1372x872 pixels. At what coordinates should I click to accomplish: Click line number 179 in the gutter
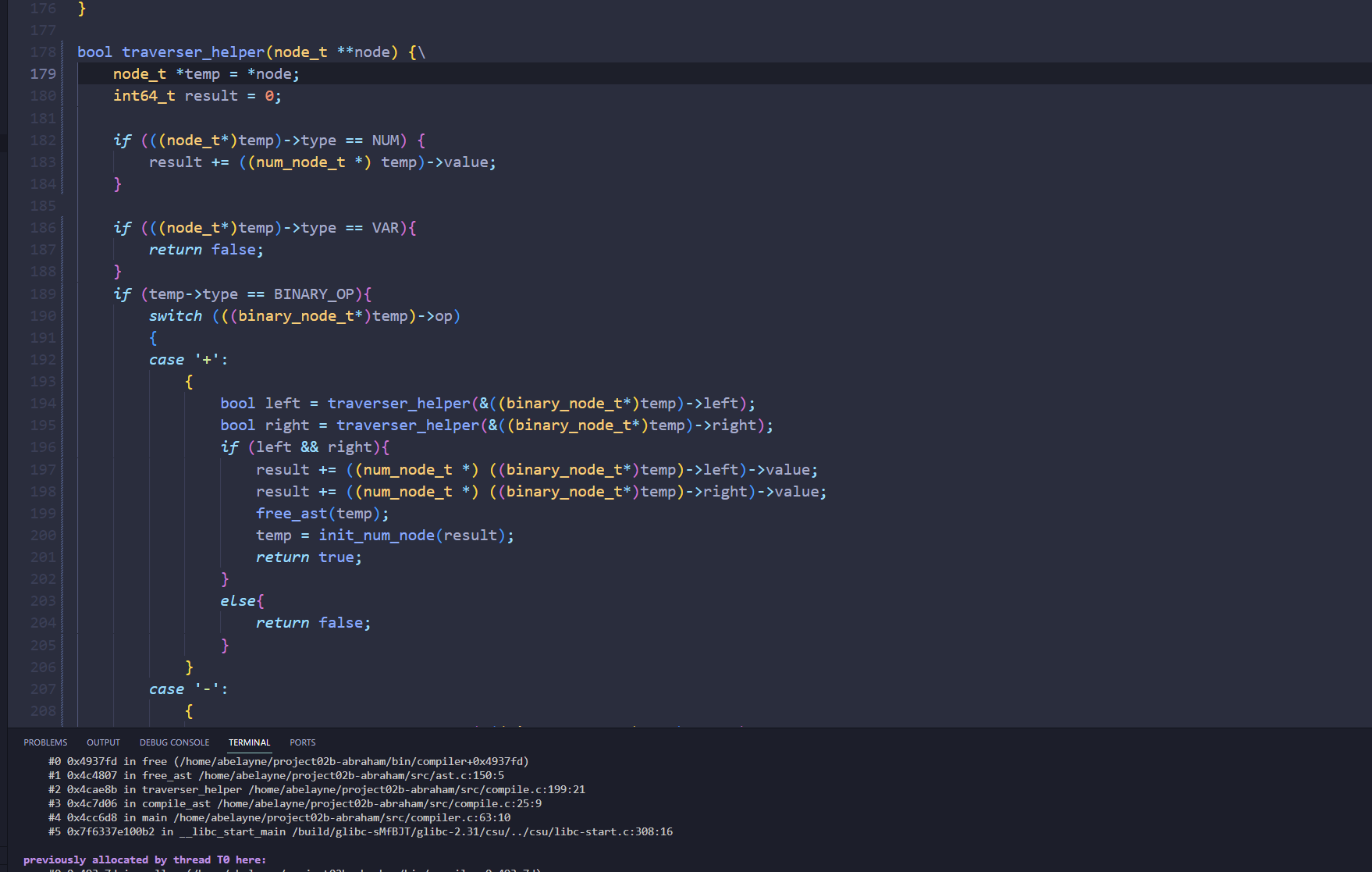[x=43, y=74]
